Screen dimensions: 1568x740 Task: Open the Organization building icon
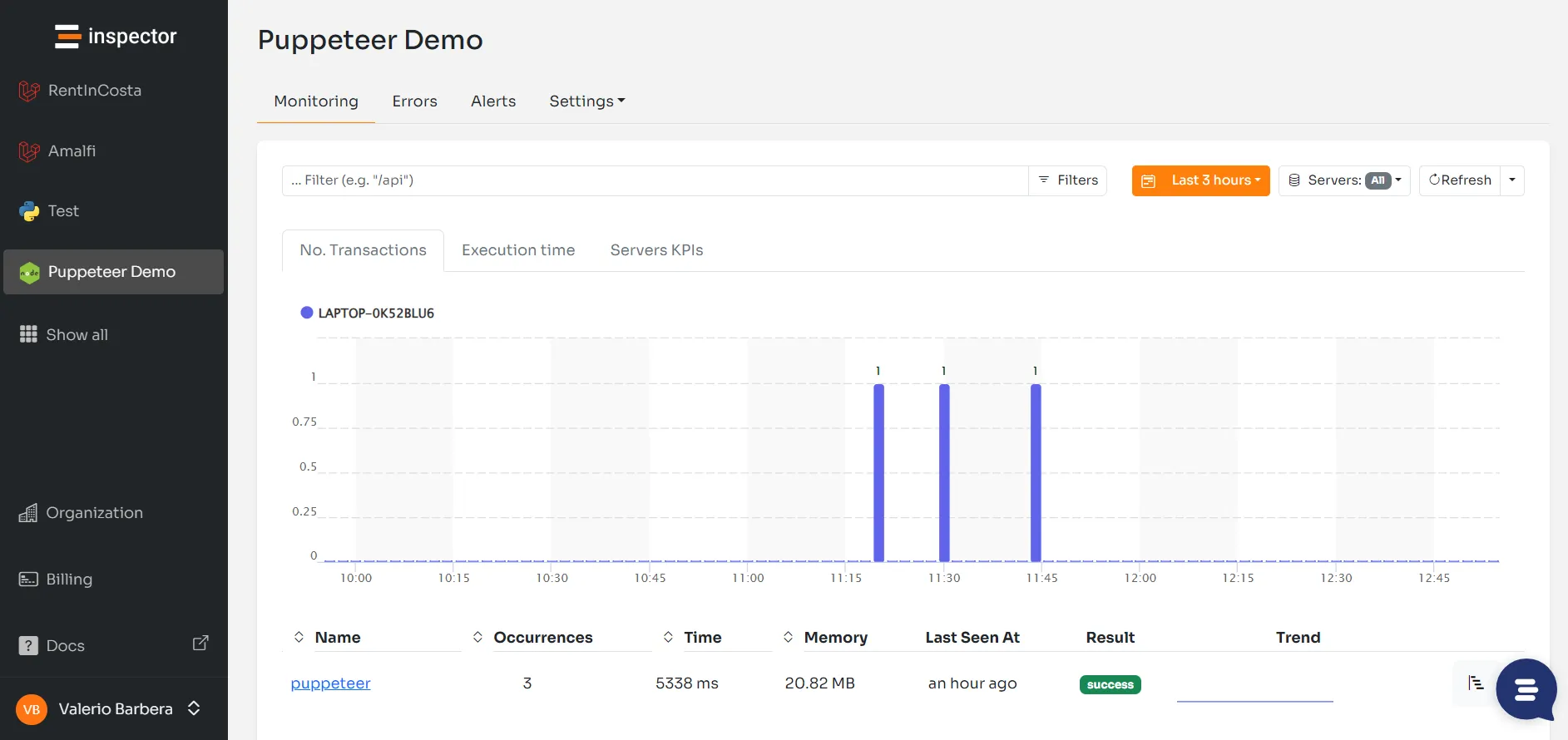28,513
